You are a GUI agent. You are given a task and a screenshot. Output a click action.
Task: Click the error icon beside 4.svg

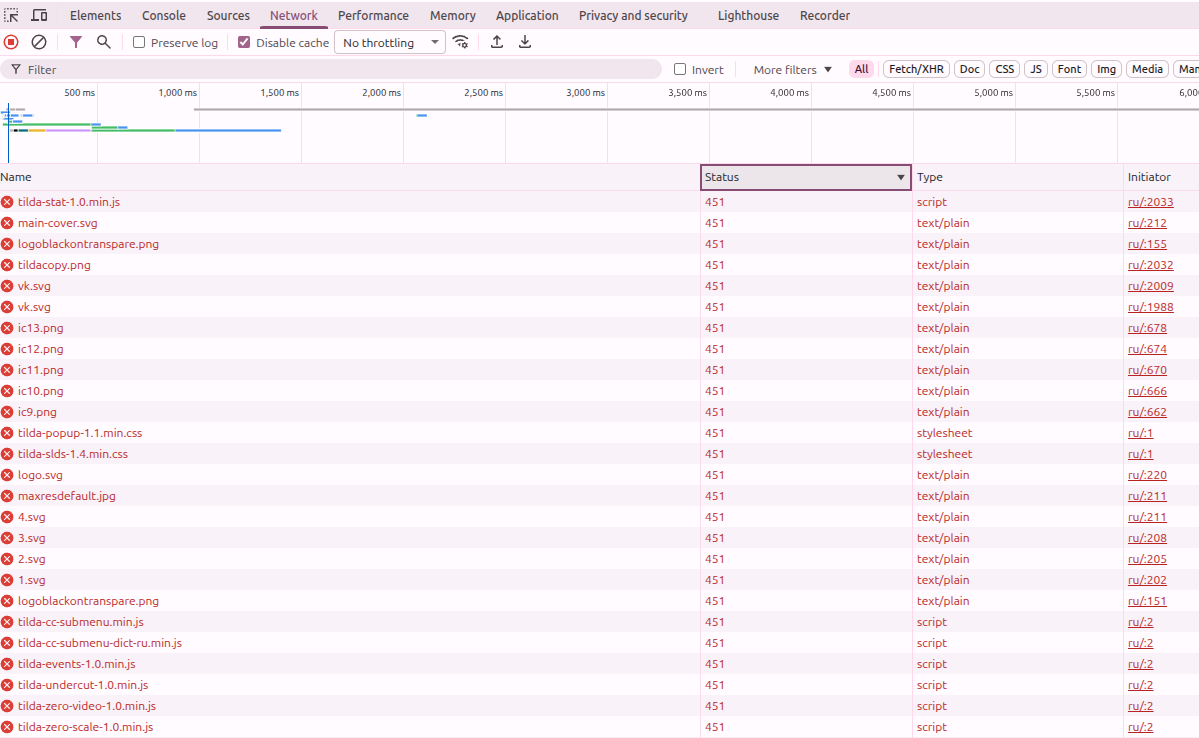click(x=7, y=517)
